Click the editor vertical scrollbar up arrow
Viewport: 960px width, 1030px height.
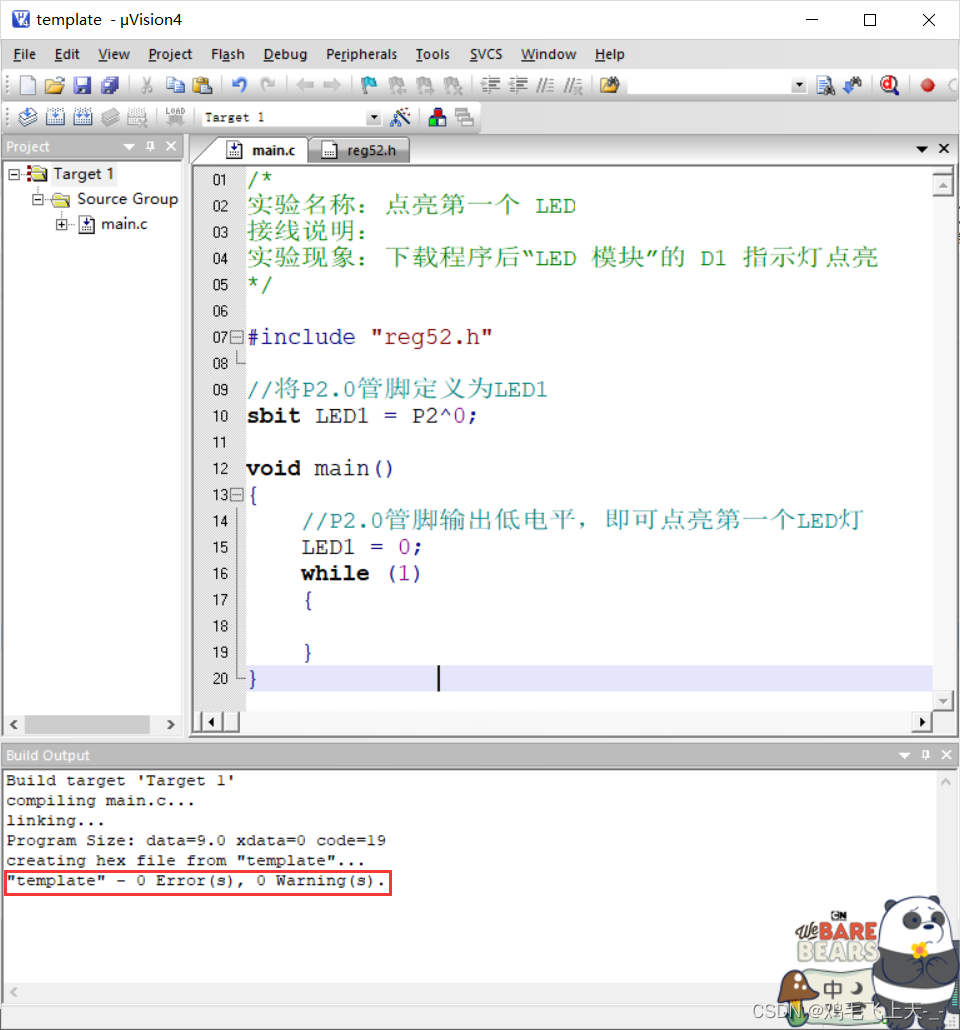(x=943, y=185)
